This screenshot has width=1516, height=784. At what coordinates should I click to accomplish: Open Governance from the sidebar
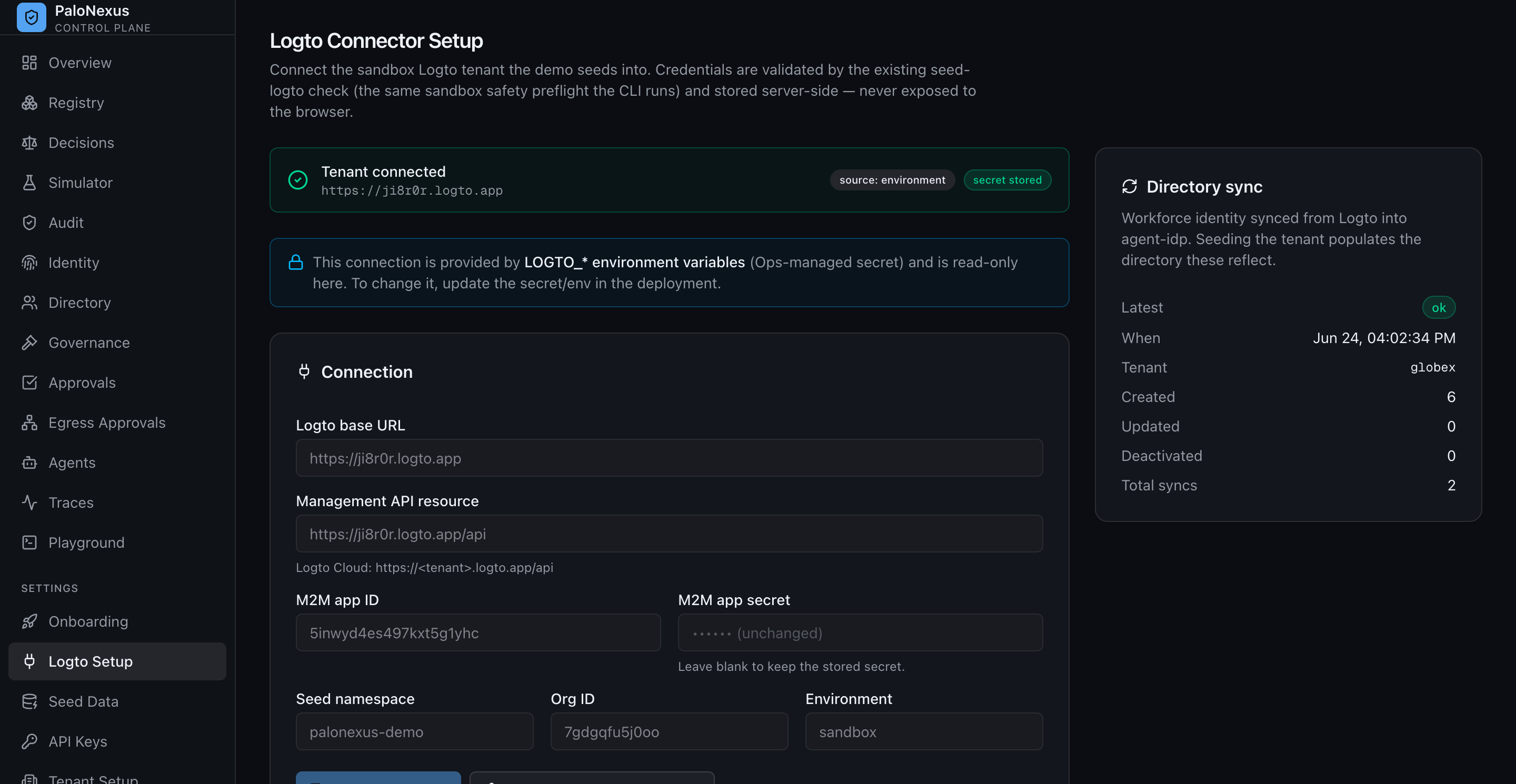point(117,343)
